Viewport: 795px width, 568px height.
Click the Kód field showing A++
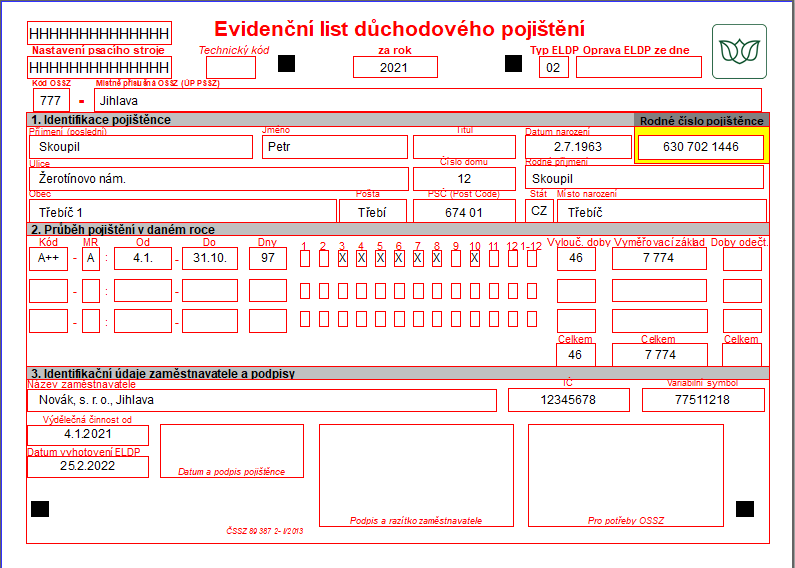click(x=48, y=259)
